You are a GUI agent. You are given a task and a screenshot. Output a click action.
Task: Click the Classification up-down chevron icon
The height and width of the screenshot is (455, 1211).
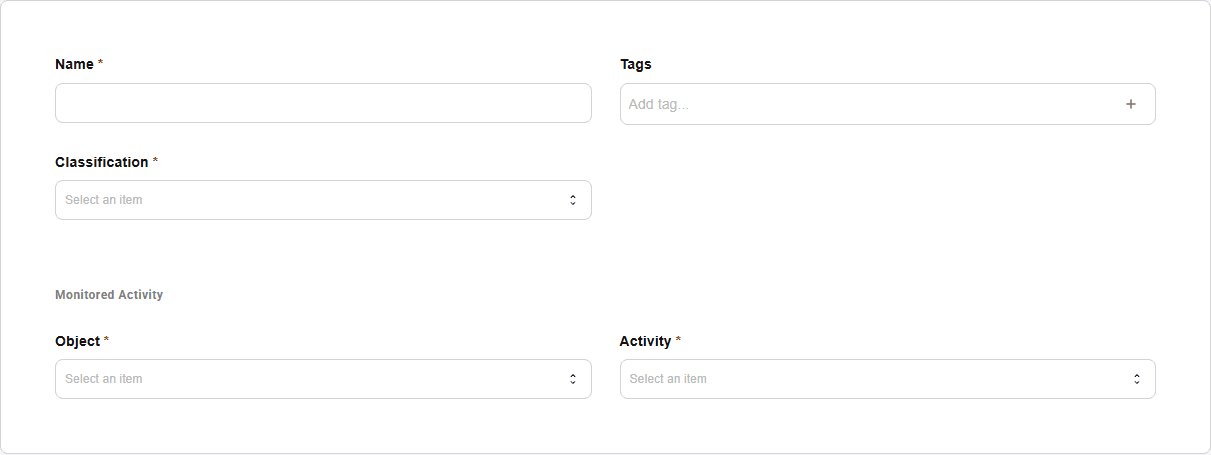pos(573,200)
